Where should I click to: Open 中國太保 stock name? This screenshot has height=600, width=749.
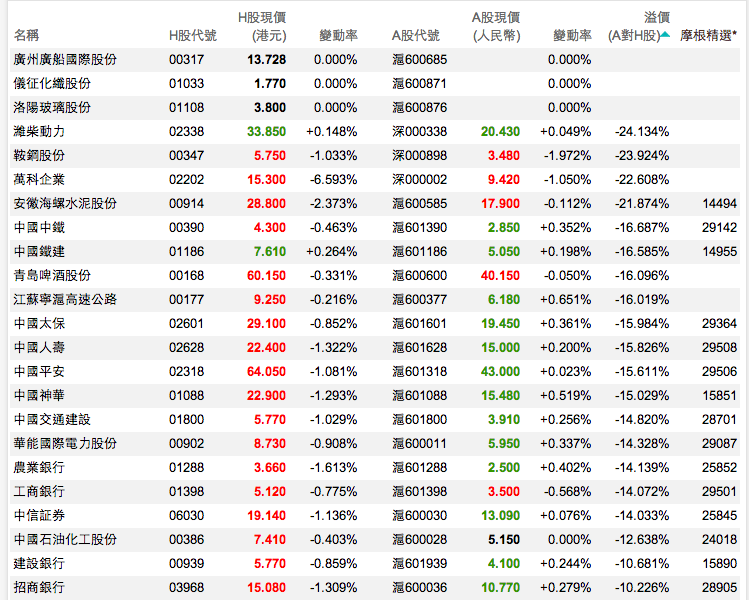click(39, 323)
